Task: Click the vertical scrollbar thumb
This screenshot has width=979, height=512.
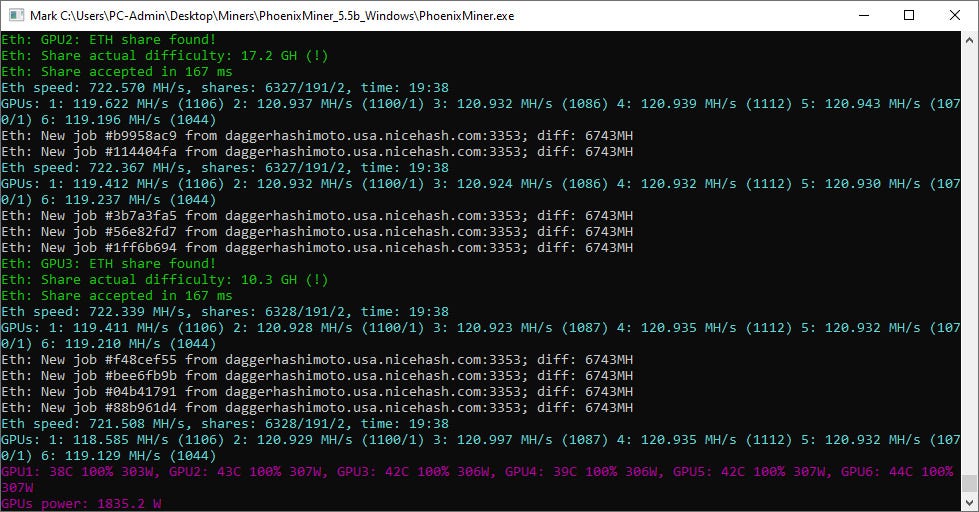Action: [969, 483]
